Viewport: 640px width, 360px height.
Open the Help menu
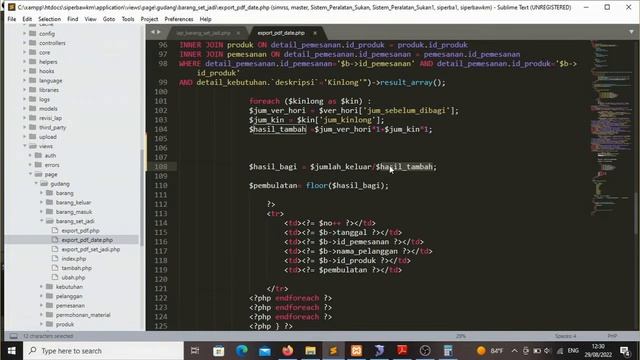pyautogui.click(x=205, y=19)
